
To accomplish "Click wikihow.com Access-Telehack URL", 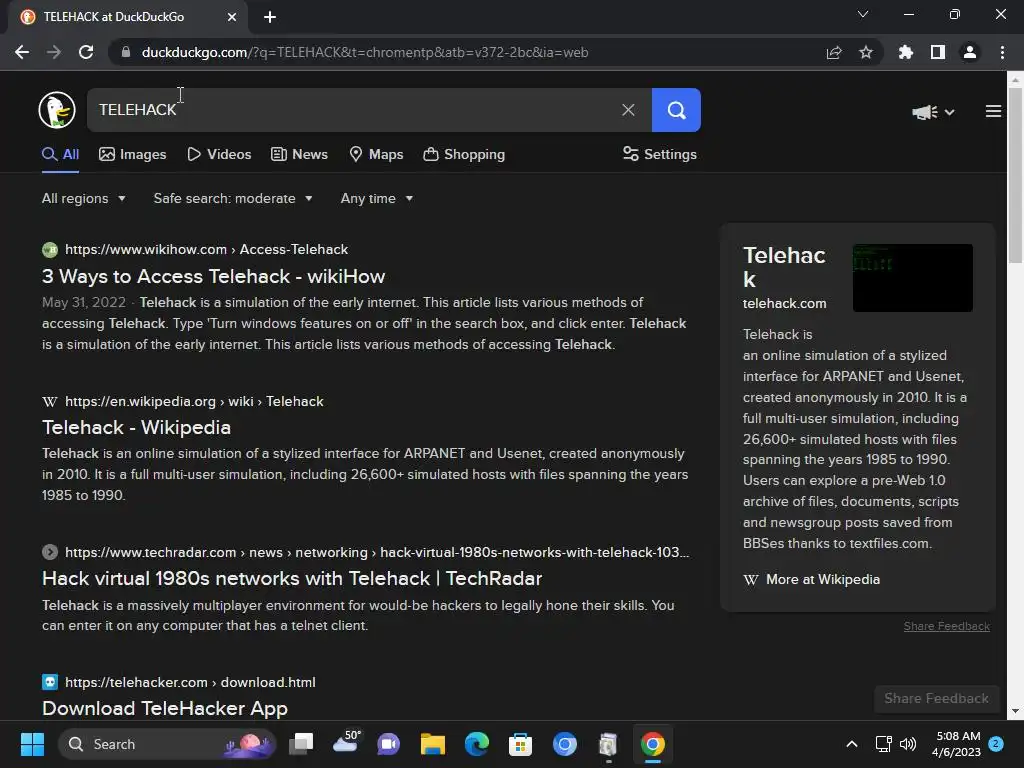I will [206, 249].
